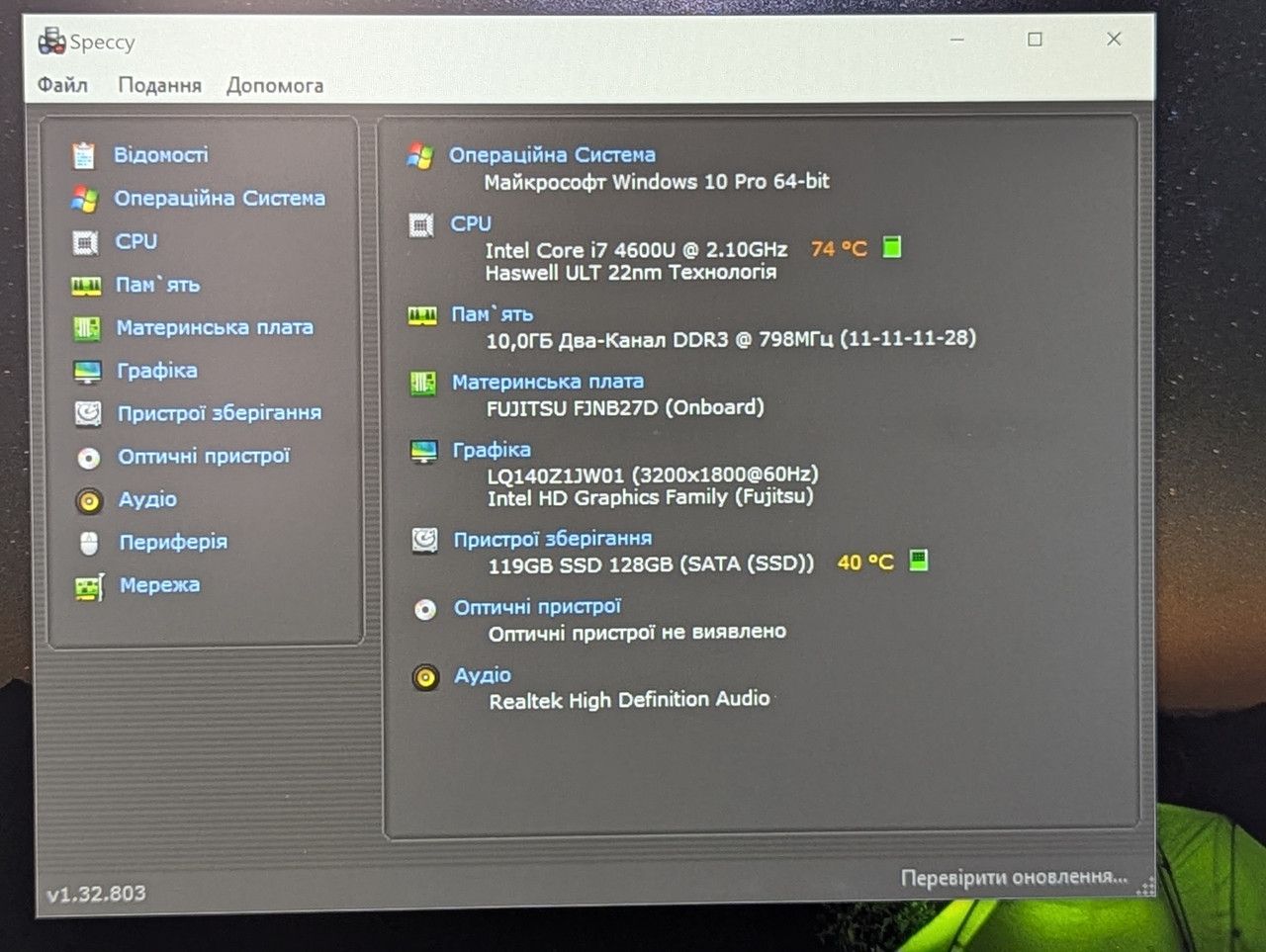Screen dimensions: 1266x952
Task: Click the Windows flag icon in summary panel
Action: pos(420,156)
